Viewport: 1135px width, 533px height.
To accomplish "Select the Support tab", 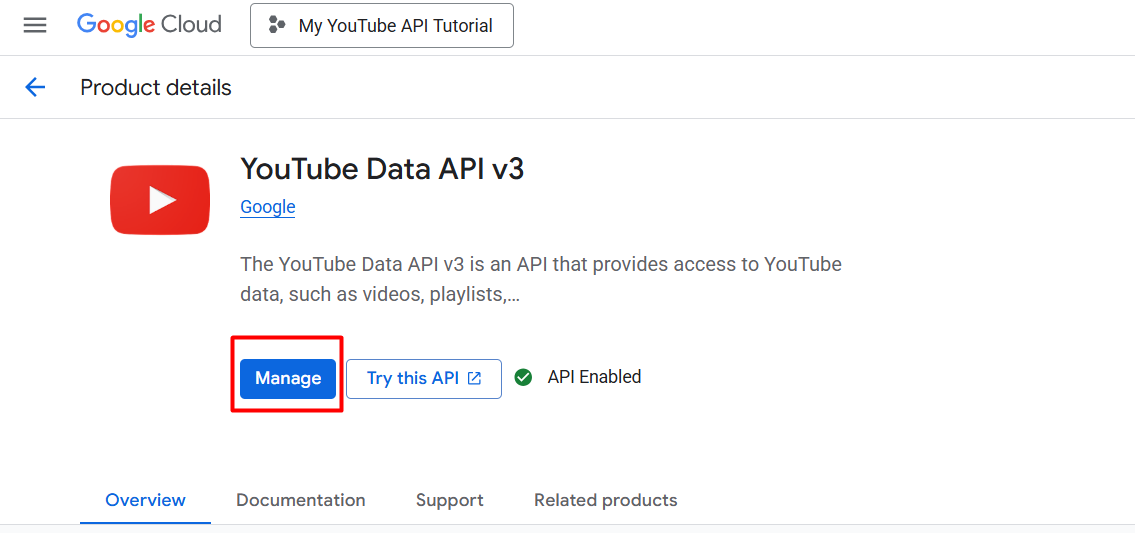I will click(450, 500).
